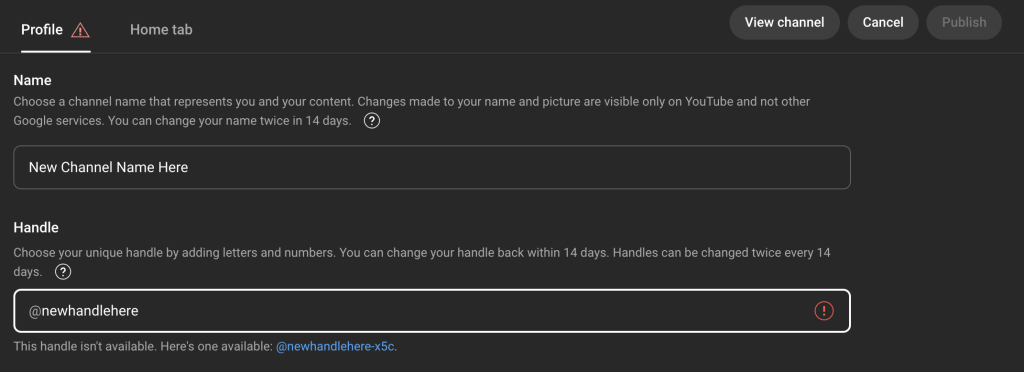The height and width of the screenshot is (372, 1024).
Task: Cancel the channel customization changes
Action: pos(883,22)
